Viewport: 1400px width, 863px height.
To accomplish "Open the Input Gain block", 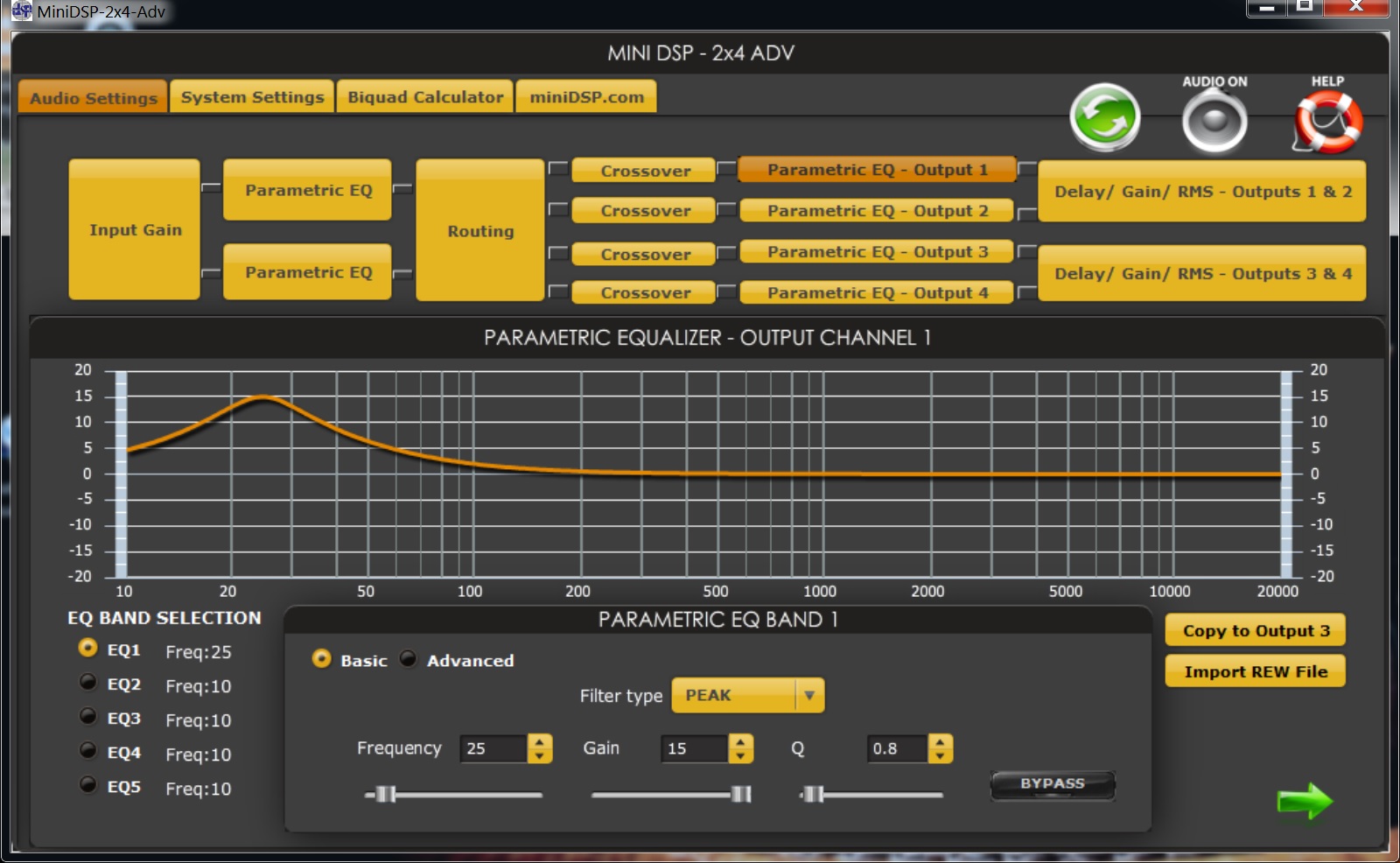I will pos(135,229).
